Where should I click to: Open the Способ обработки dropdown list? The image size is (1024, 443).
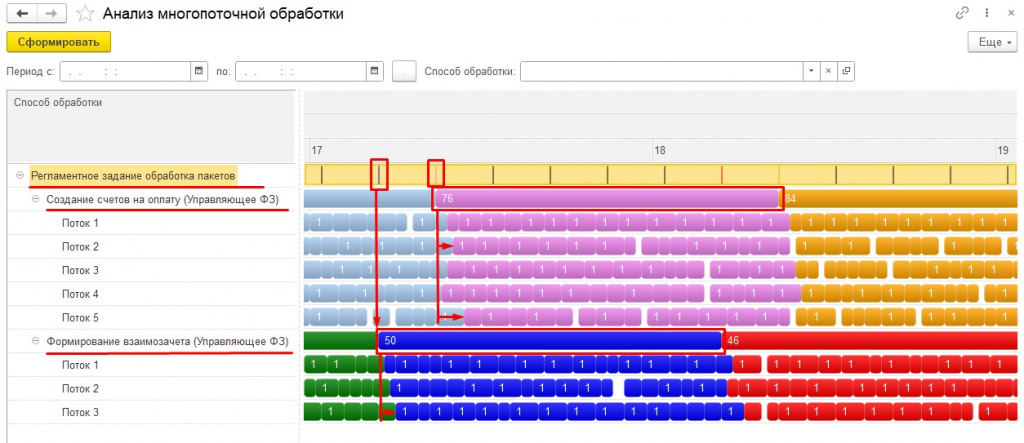click(x=811, y=71)
